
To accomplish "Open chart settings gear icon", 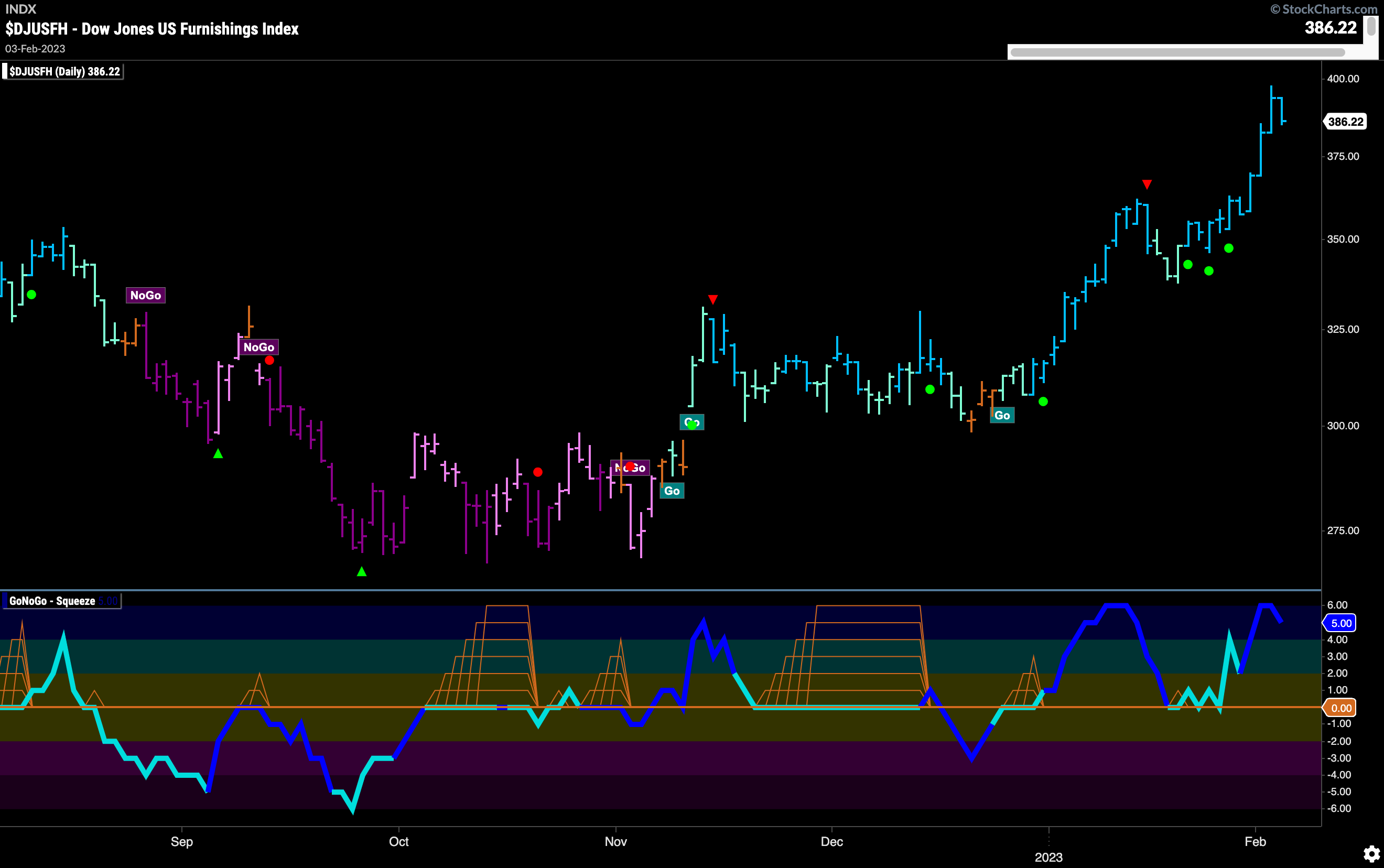I will (1371, 854).
